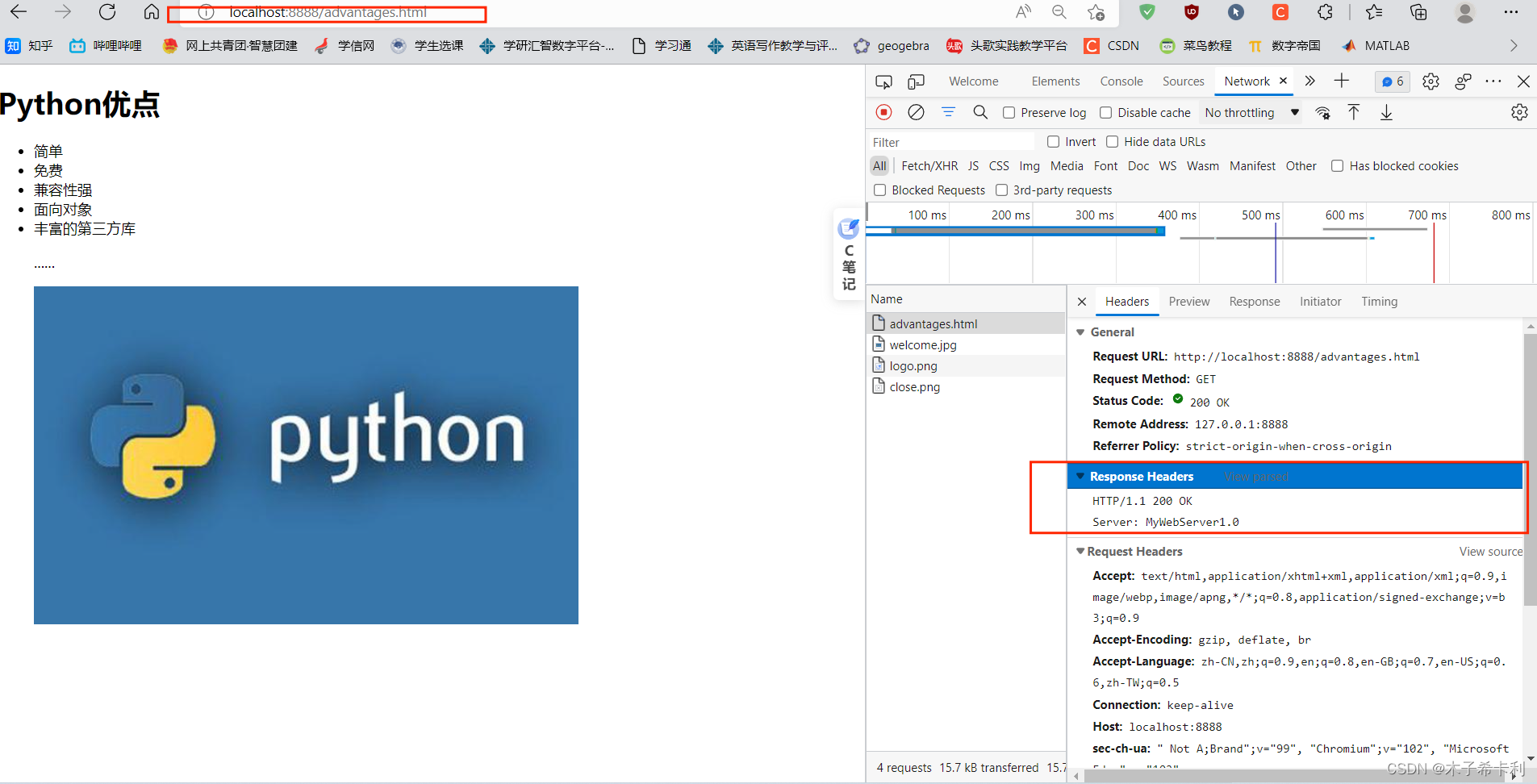Screen dimensions: 1537x784
Task: Tick the Blocked Requests checkbox
Action: point(879,190)
